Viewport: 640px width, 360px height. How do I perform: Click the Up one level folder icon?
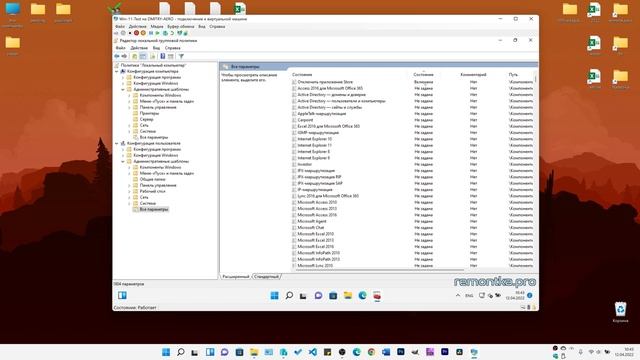[134, 56]
